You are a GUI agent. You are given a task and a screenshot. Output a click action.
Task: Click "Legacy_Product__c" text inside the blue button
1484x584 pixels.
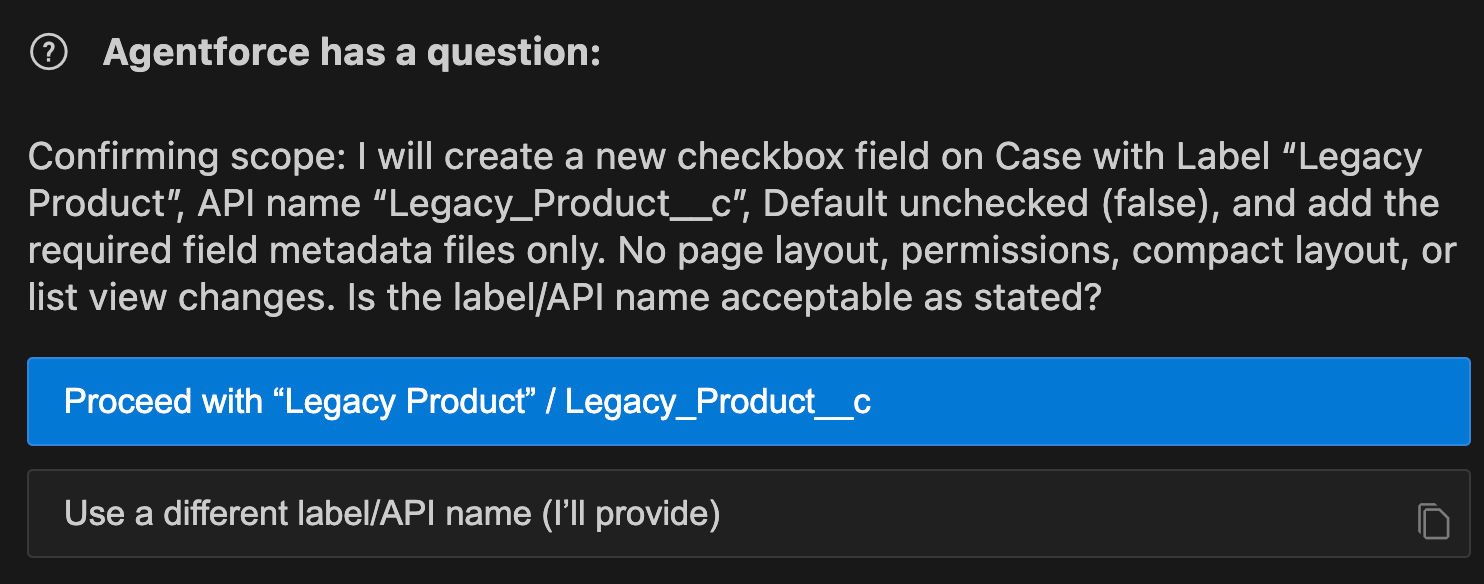click(717, 401)
